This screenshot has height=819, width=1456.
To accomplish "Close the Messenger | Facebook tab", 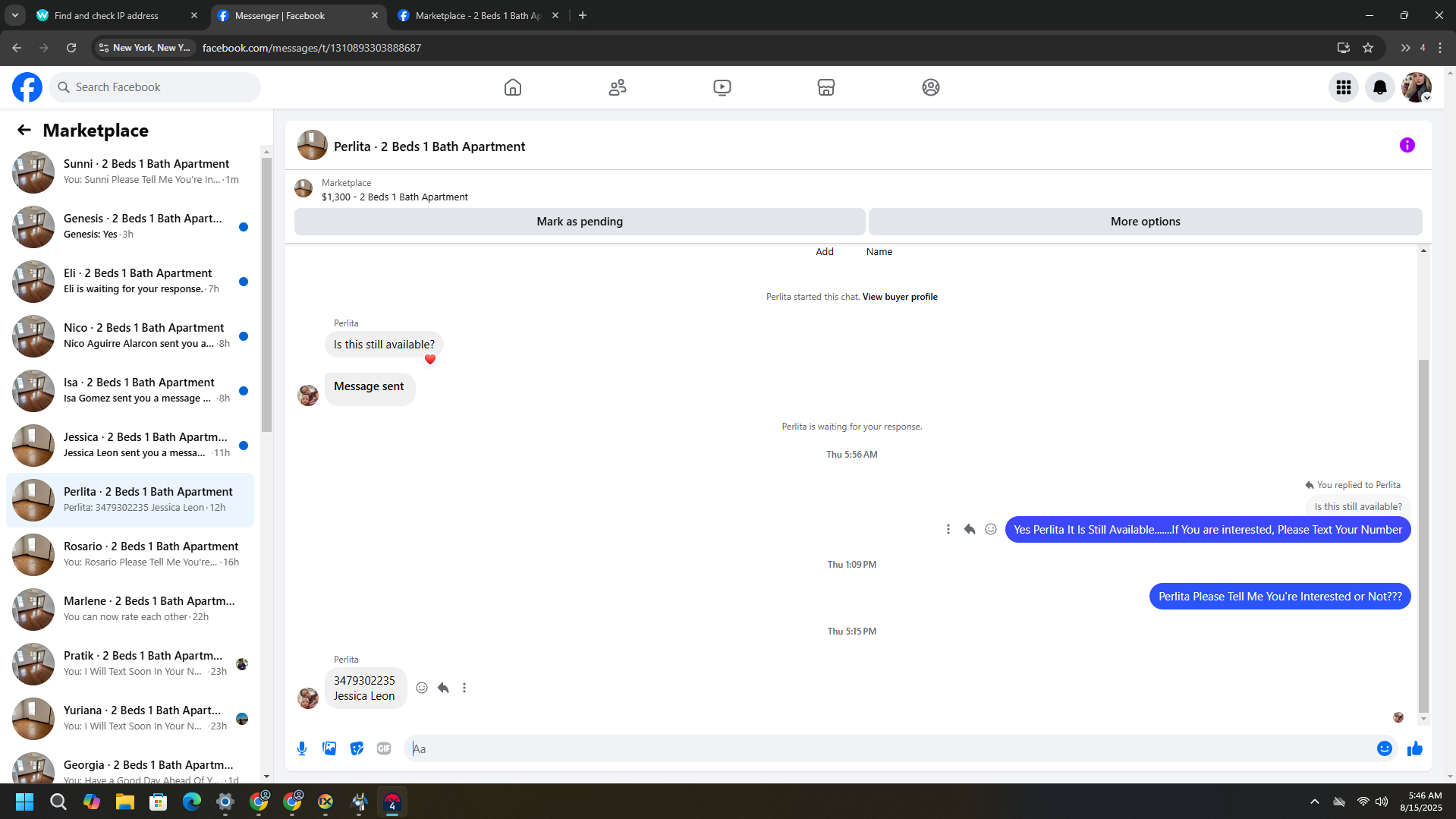I will click(375, 15).
